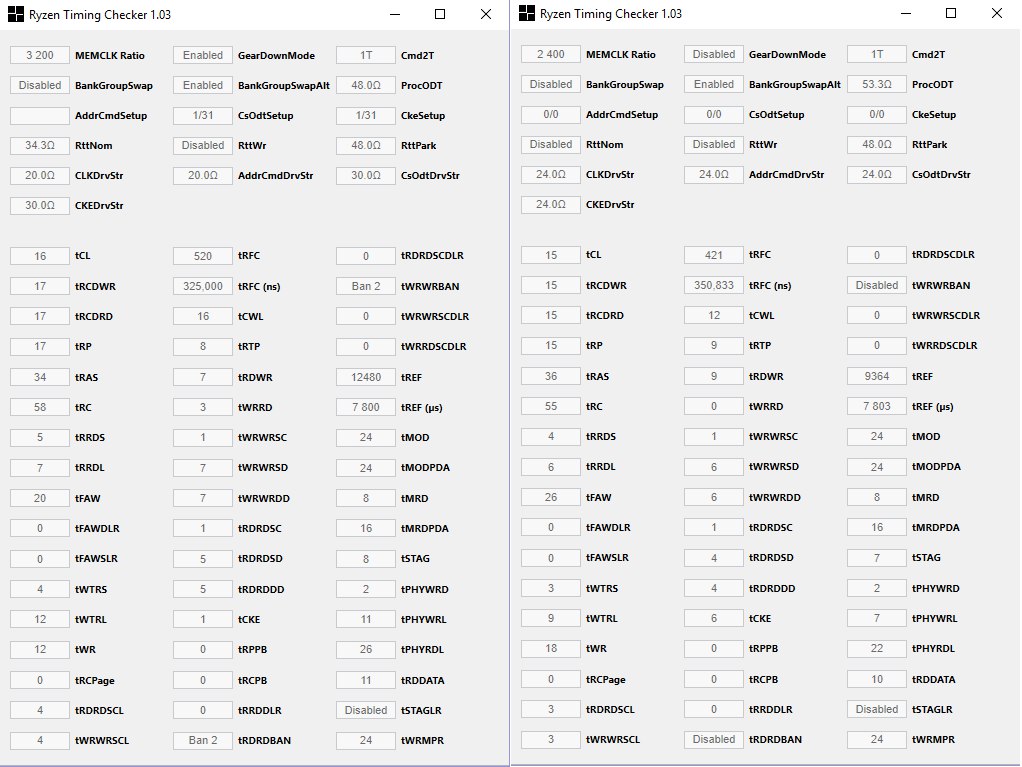Screen dimensions: 1022x767
Task: Click the tRAS value 34
Action: [x=40, y=377]
